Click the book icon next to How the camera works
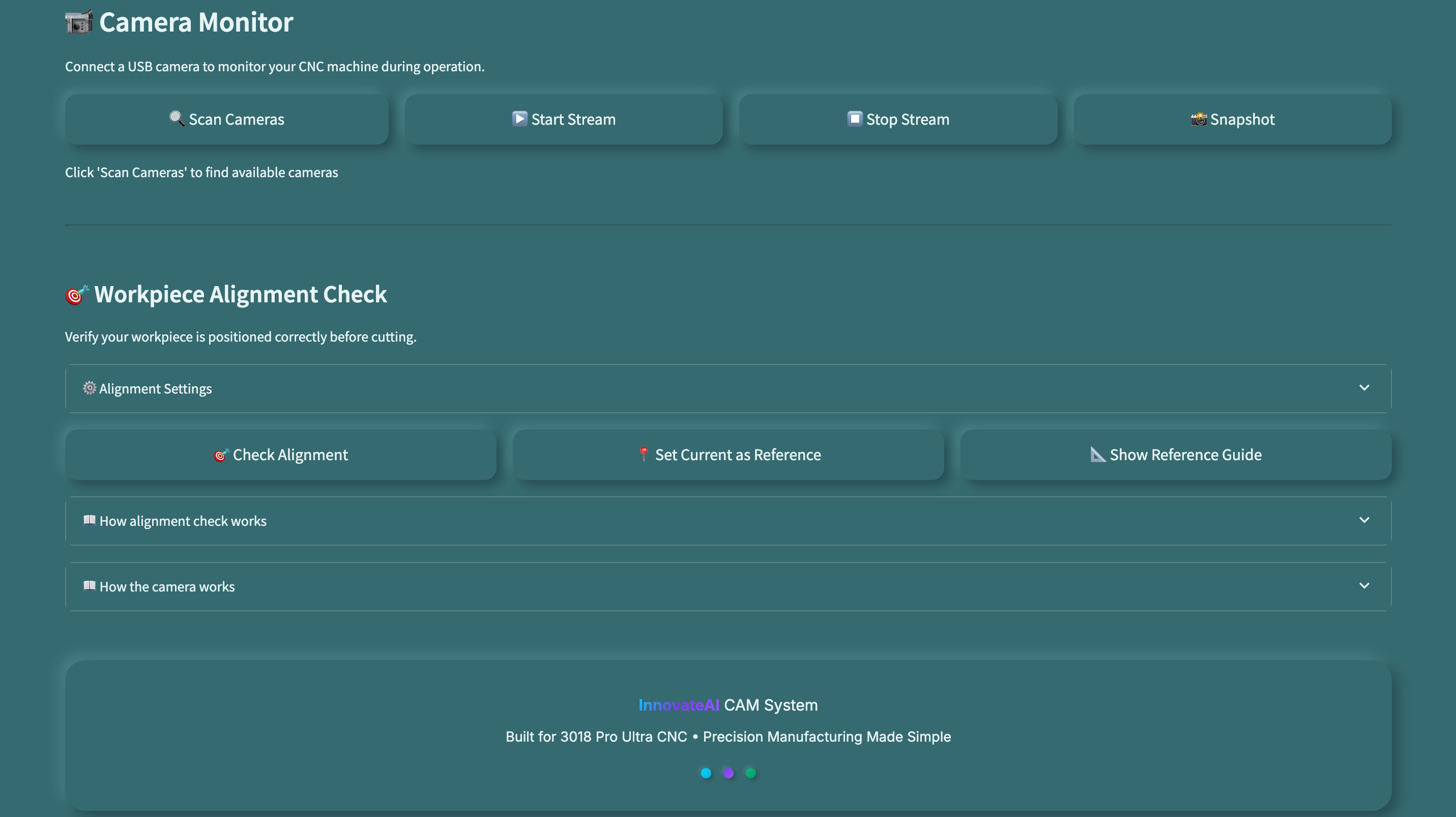 coord(90,586)
